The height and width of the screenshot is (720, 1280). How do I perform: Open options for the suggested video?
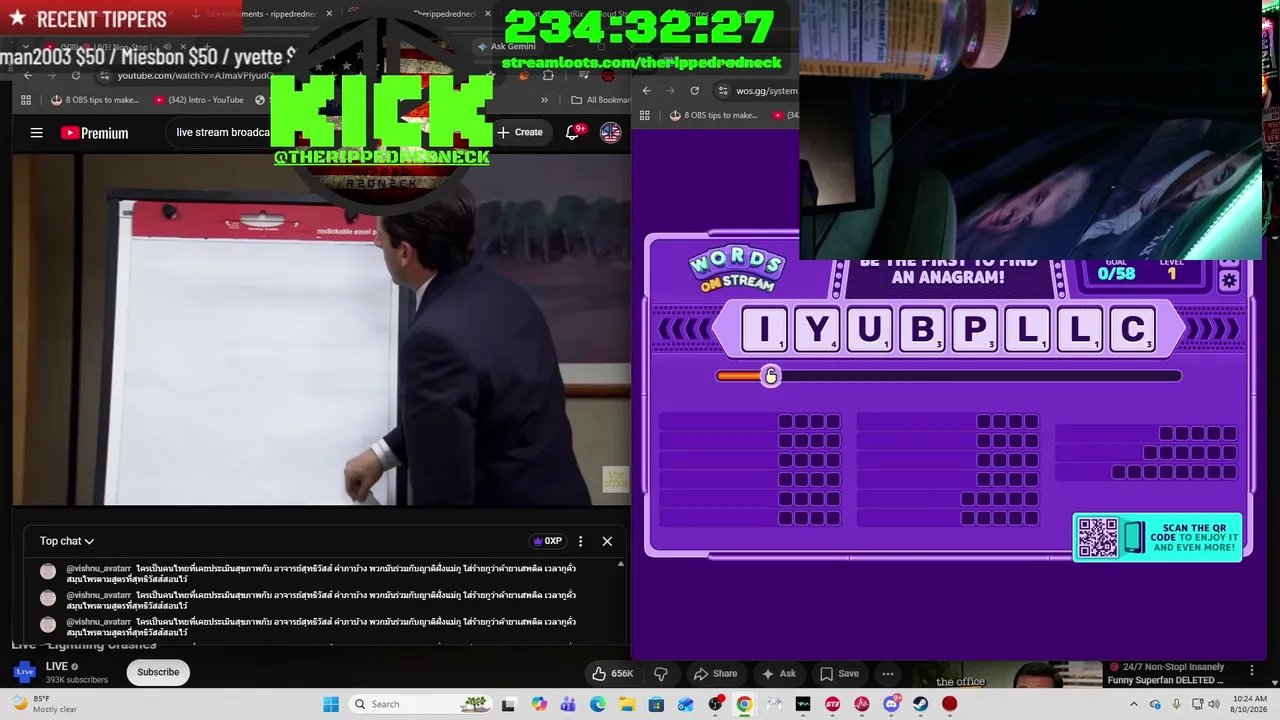coord(1251,669)
